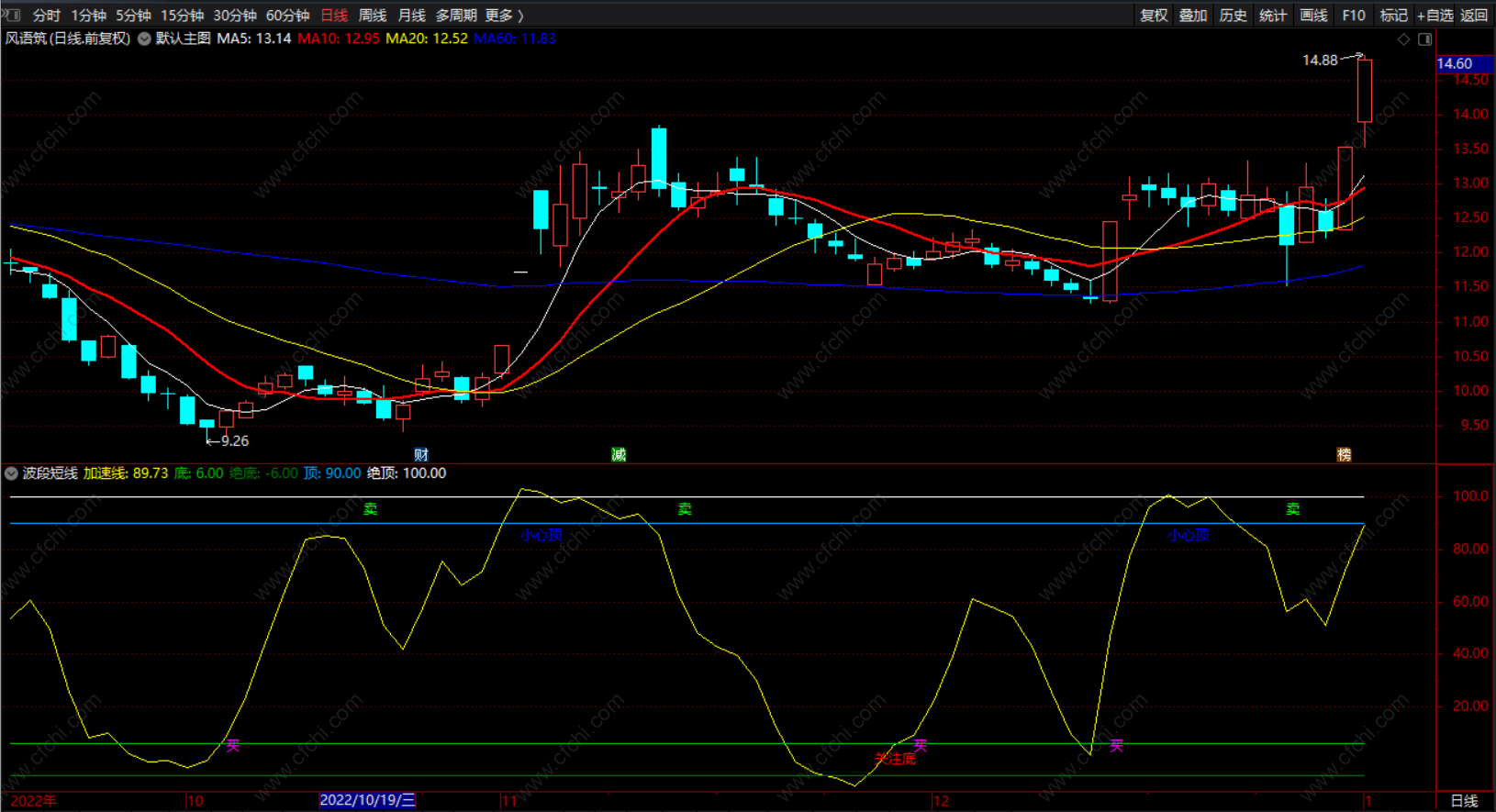This screenshot has width=1496, height=812.
Task: Click the final tall red candlestick
Action: tap(1365, 91)
